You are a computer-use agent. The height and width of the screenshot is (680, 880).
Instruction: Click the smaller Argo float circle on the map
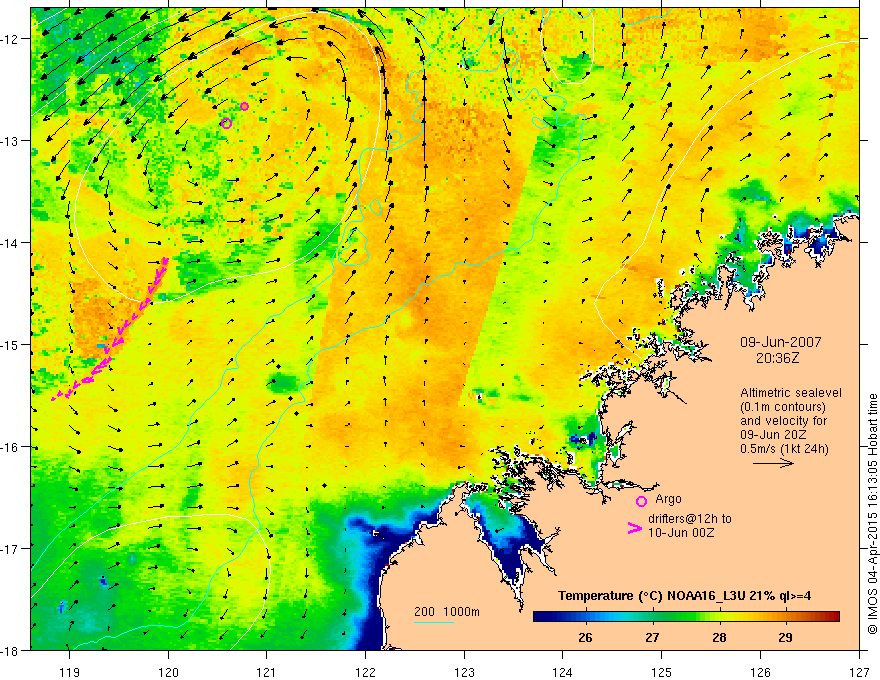[244, 107]
